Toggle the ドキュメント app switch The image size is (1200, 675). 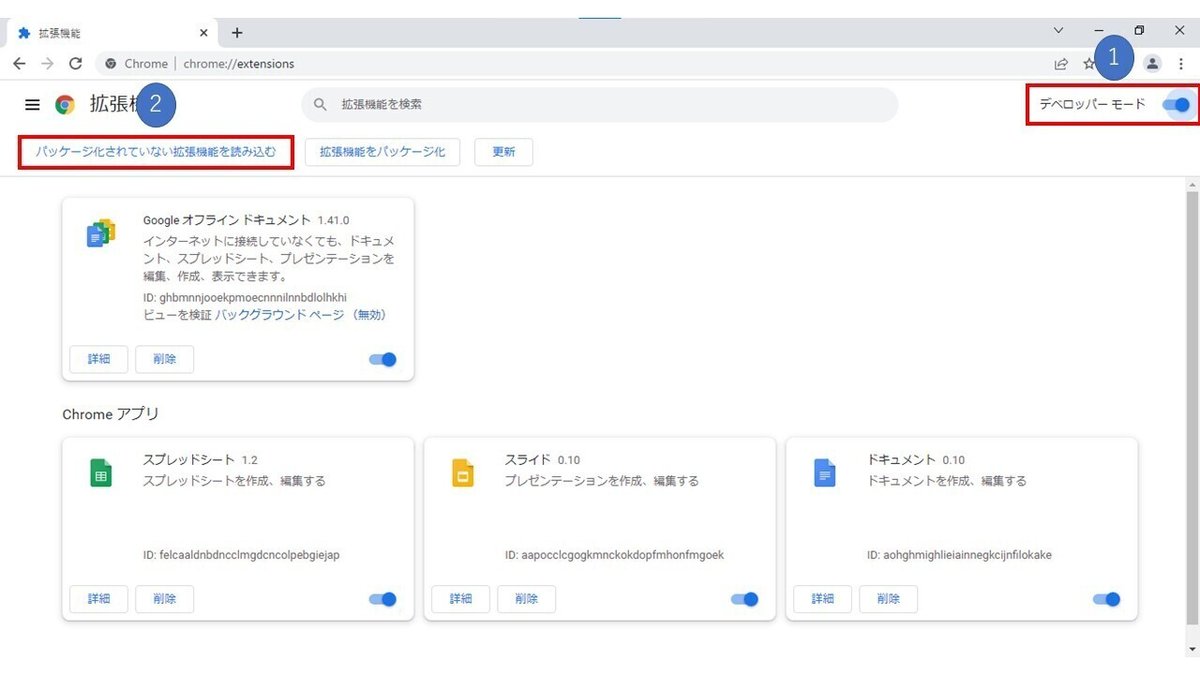(1107, 599)
